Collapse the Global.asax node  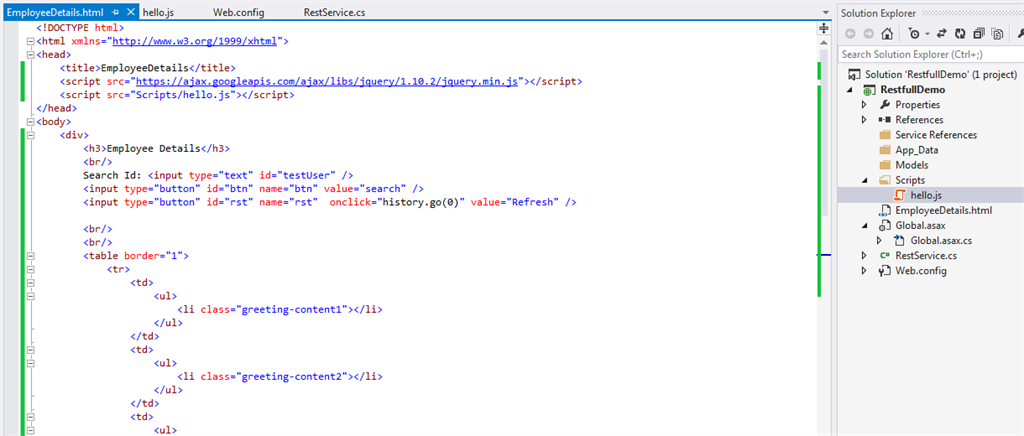tap(864, 225)
